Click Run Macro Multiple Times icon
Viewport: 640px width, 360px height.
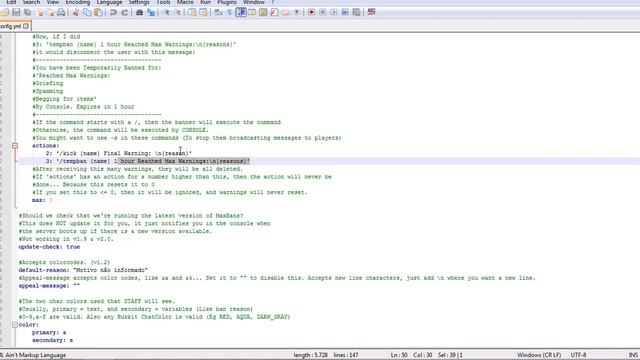point(345,12)
